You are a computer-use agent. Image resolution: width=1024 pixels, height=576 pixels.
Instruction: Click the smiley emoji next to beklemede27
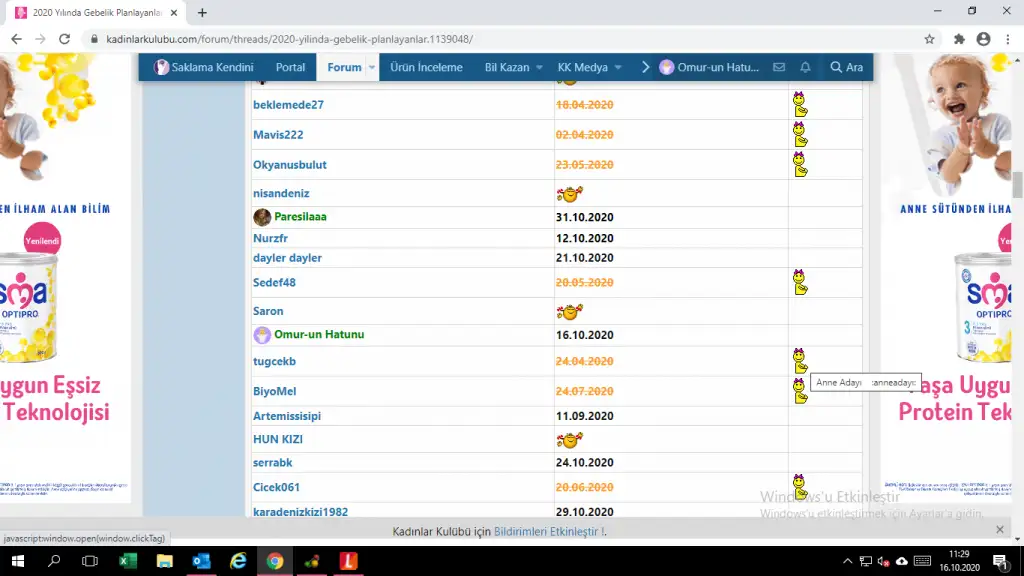pos(800,105)
